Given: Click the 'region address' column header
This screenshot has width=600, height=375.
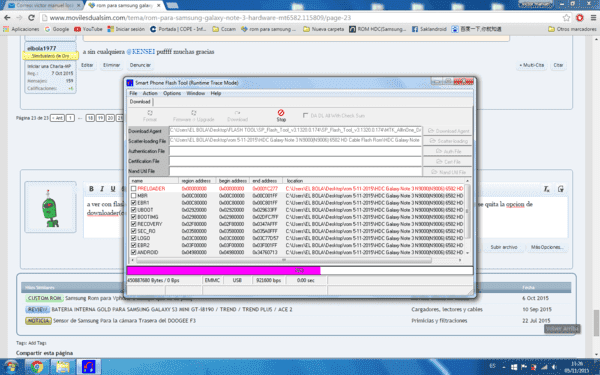Looking at the screenshot, I should pyautogui.click(x=197, y=181).
